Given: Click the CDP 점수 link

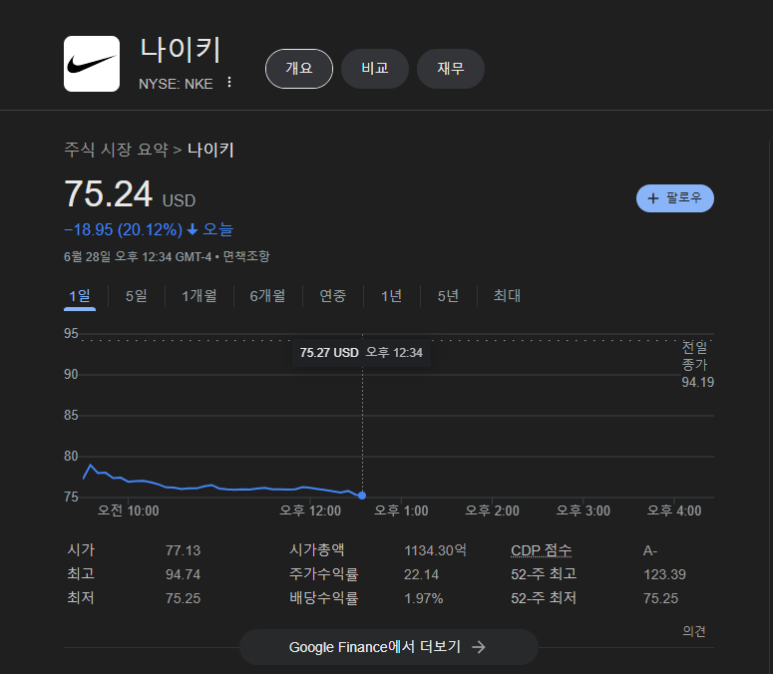Looking at the screenshot, I should [541, 550].
